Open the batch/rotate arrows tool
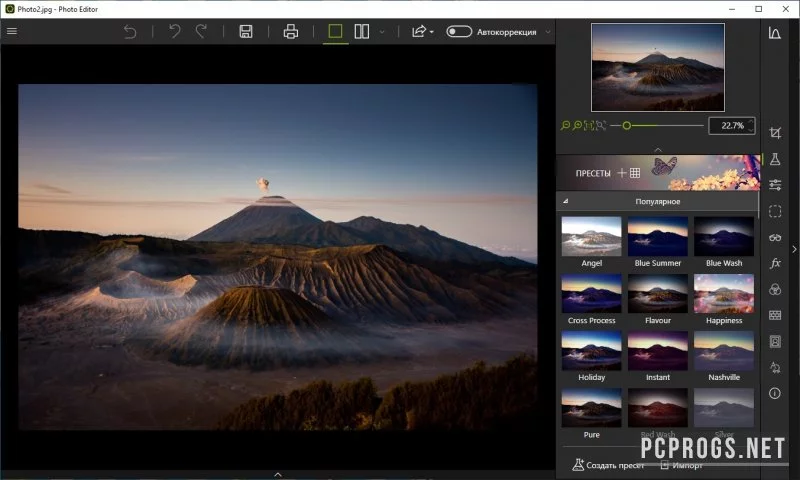This screenshot has width=800, height=480. click(775, 367)
